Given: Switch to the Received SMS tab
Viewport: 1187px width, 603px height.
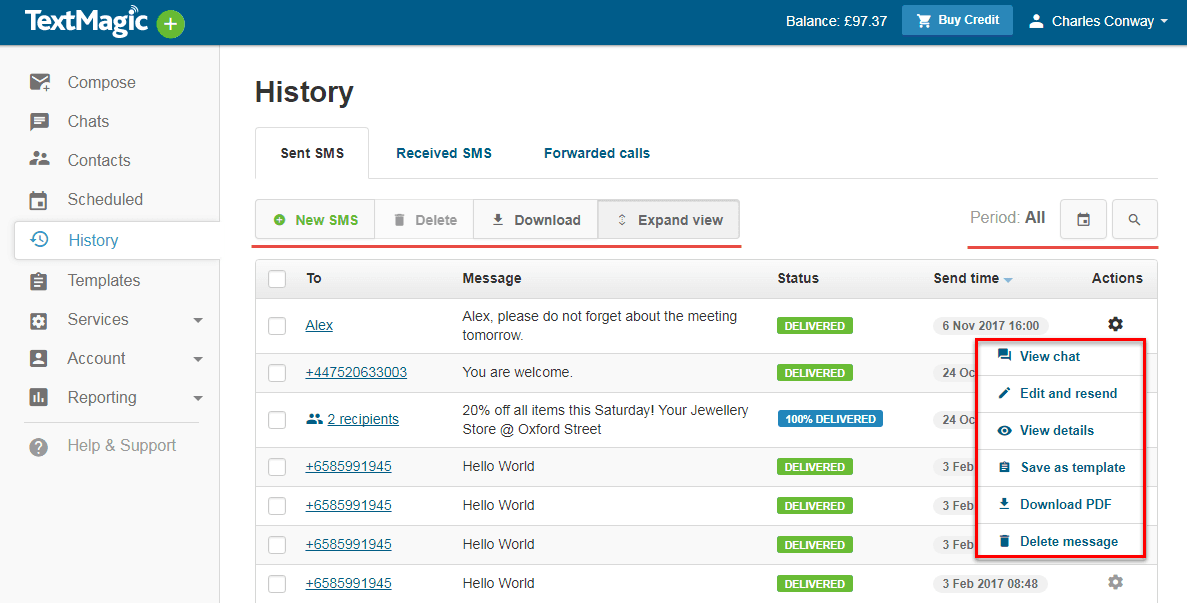Looking at the screenshot, I should [x=444, y=153].
